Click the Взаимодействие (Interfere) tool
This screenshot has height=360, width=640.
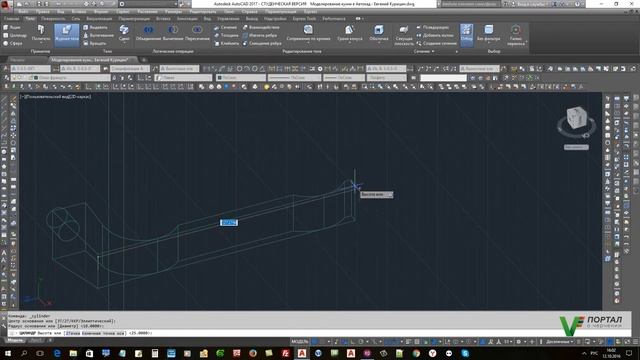coord(261,28)
